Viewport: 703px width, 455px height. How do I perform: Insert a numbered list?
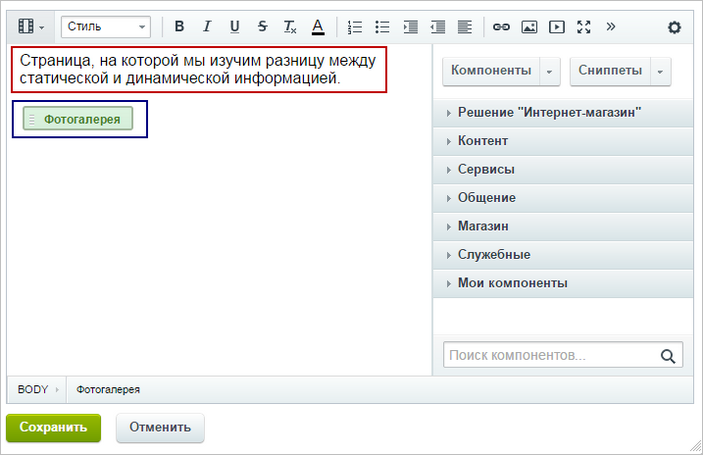(x=355, y=27)
